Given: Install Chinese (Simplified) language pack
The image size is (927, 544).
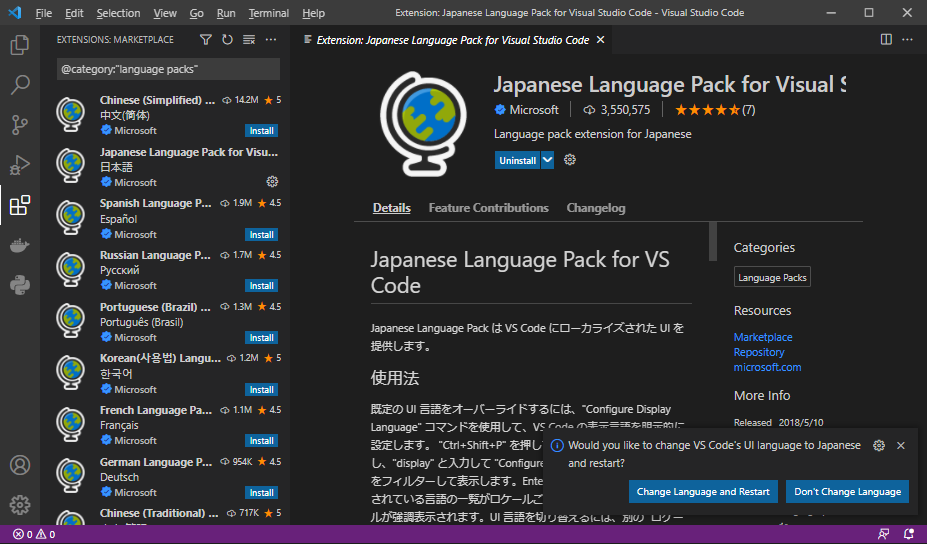Looking at the screenshot, I should [x=261, y=131].
